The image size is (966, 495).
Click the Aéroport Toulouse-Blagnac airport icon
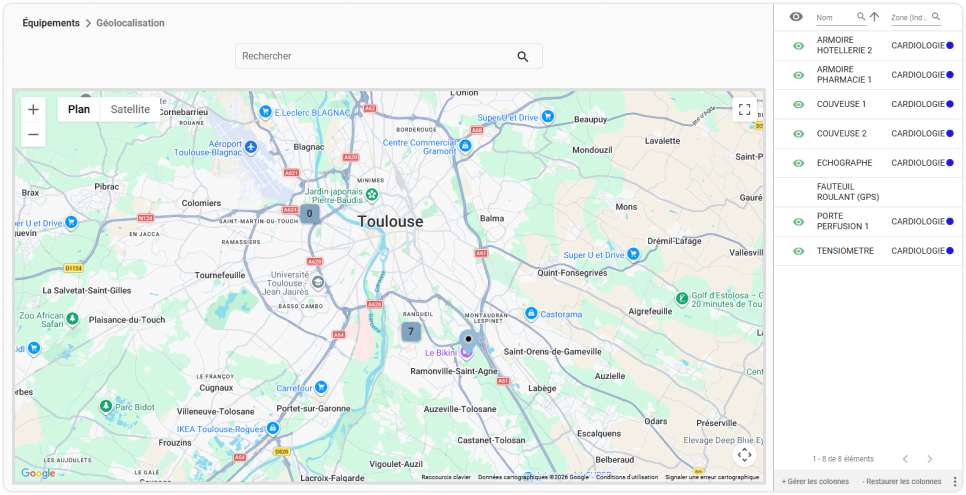[x=250, y=147]
